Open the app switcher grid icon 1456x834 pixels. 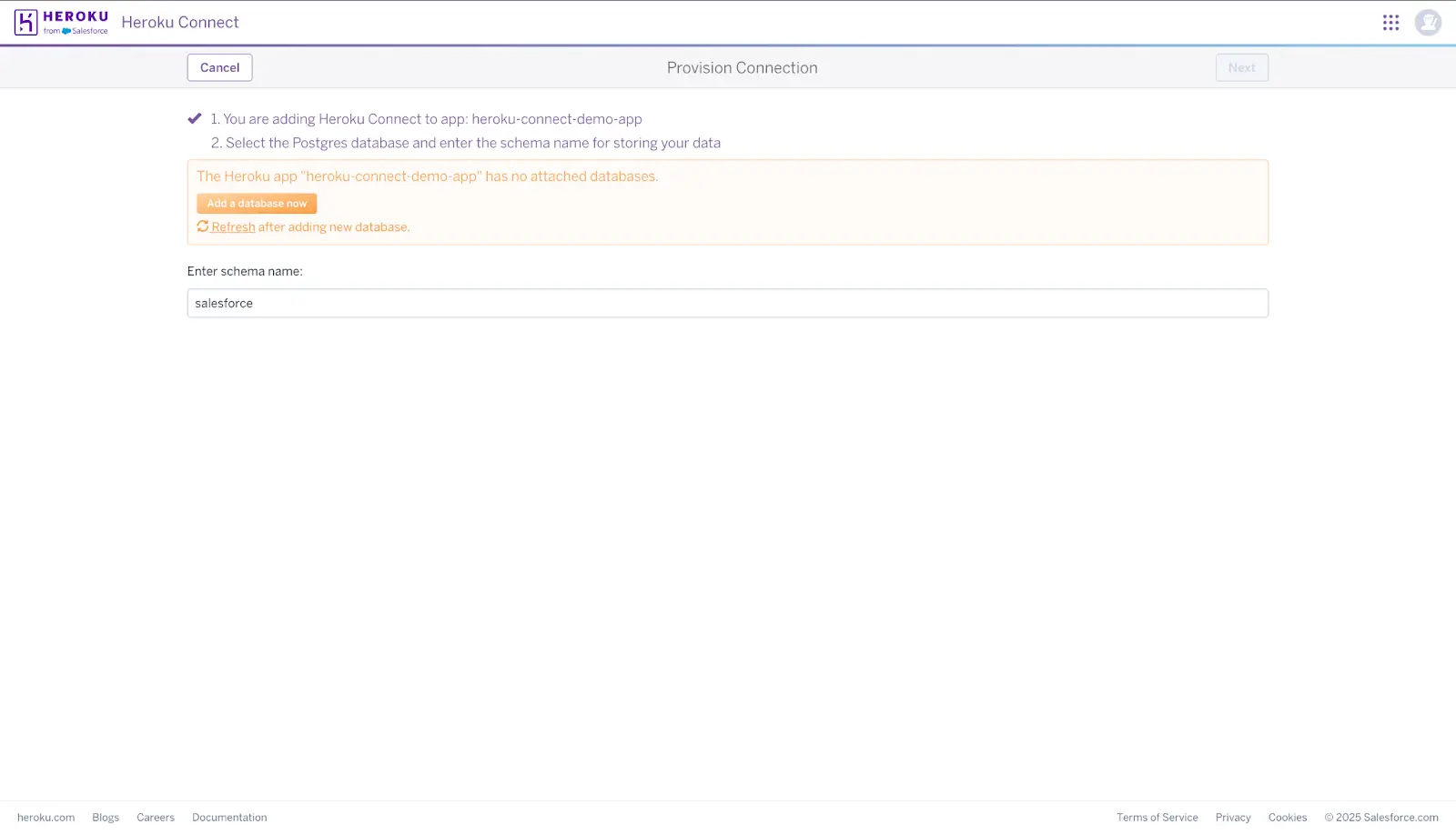point(1390,22)
